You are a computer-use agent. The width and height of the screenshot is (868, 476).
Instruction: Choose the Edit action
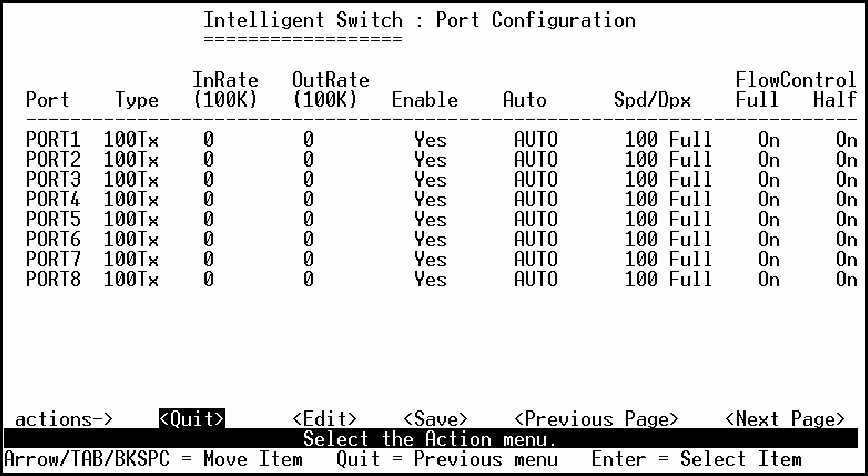point(325,419)
